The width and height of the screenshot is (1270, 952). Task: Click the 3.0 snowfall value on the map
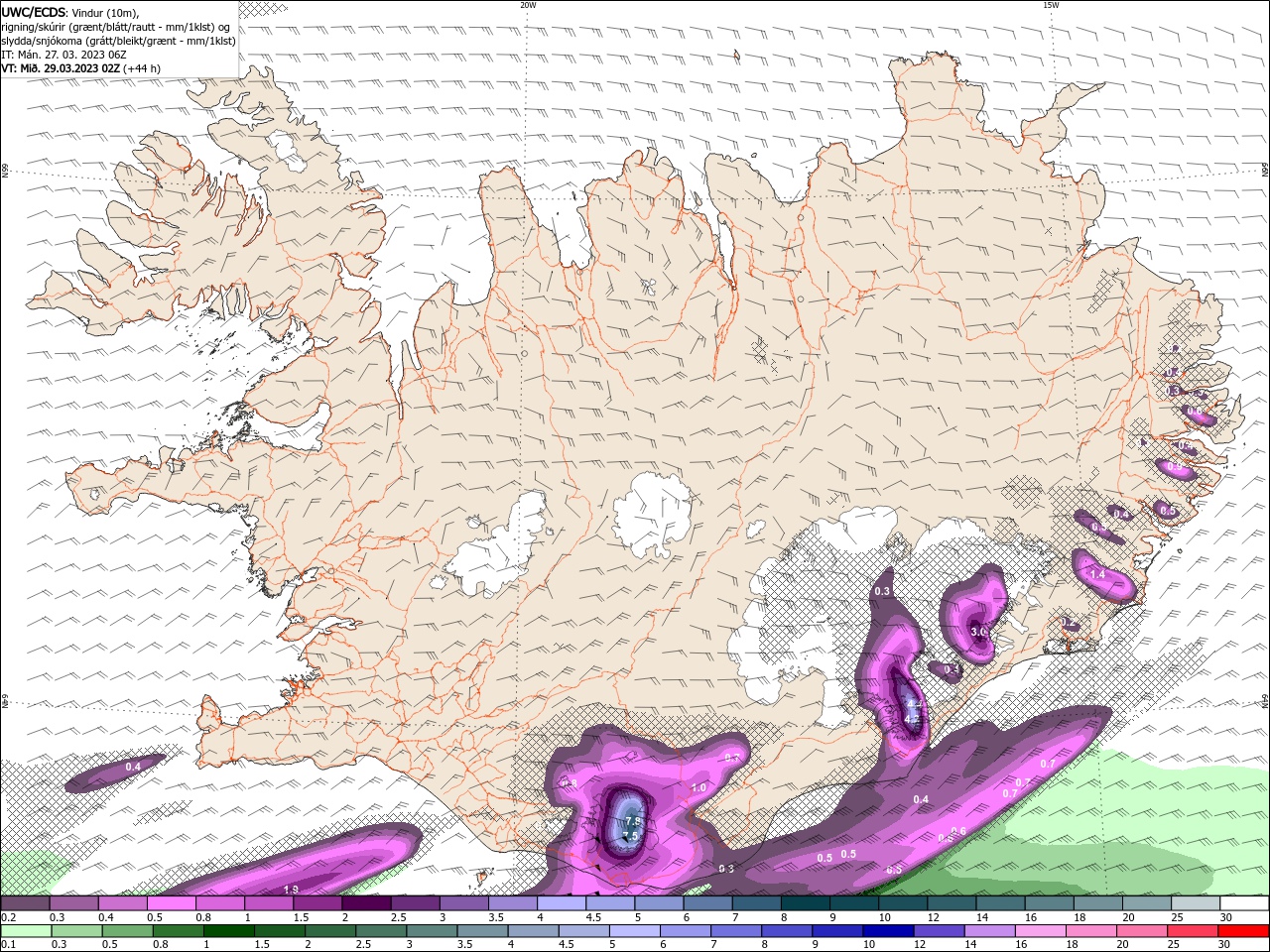pyautogui.click(x=978, y=632)
